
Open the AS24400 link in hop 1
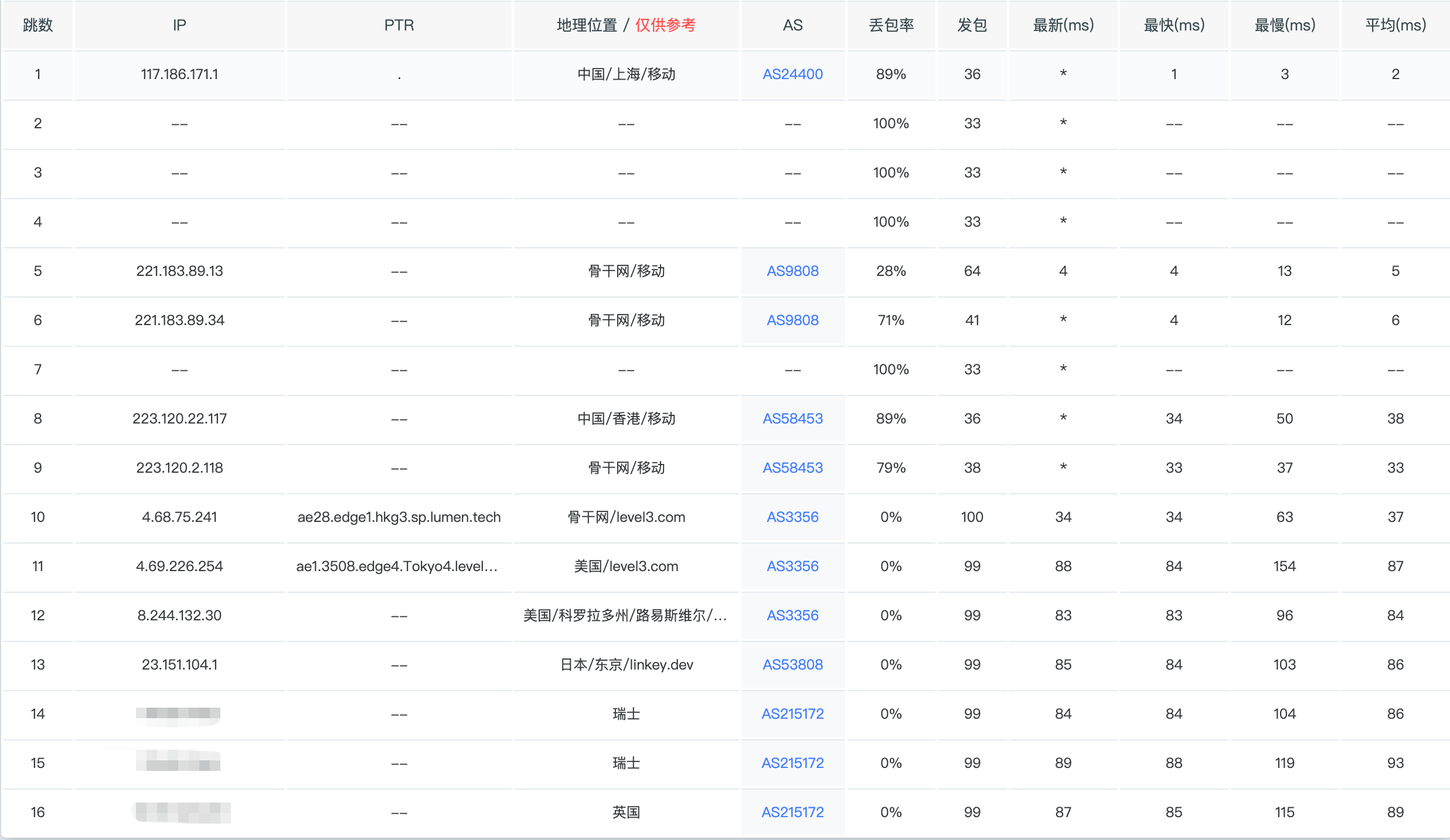(792, 74)
